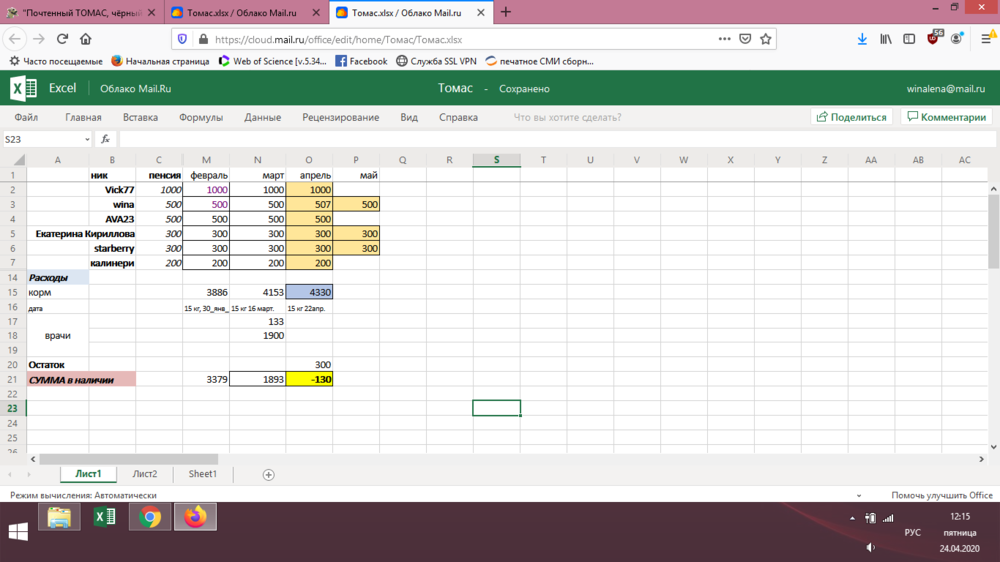This screenshot has height=562, width=1000.
Task: Launch Chrome from the taskbar
Action: [151, 517]
